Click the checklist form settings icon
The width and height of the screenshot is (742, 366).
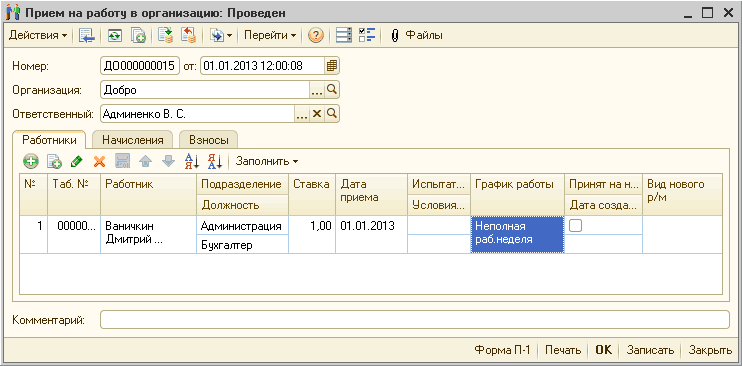coord(367,36)
